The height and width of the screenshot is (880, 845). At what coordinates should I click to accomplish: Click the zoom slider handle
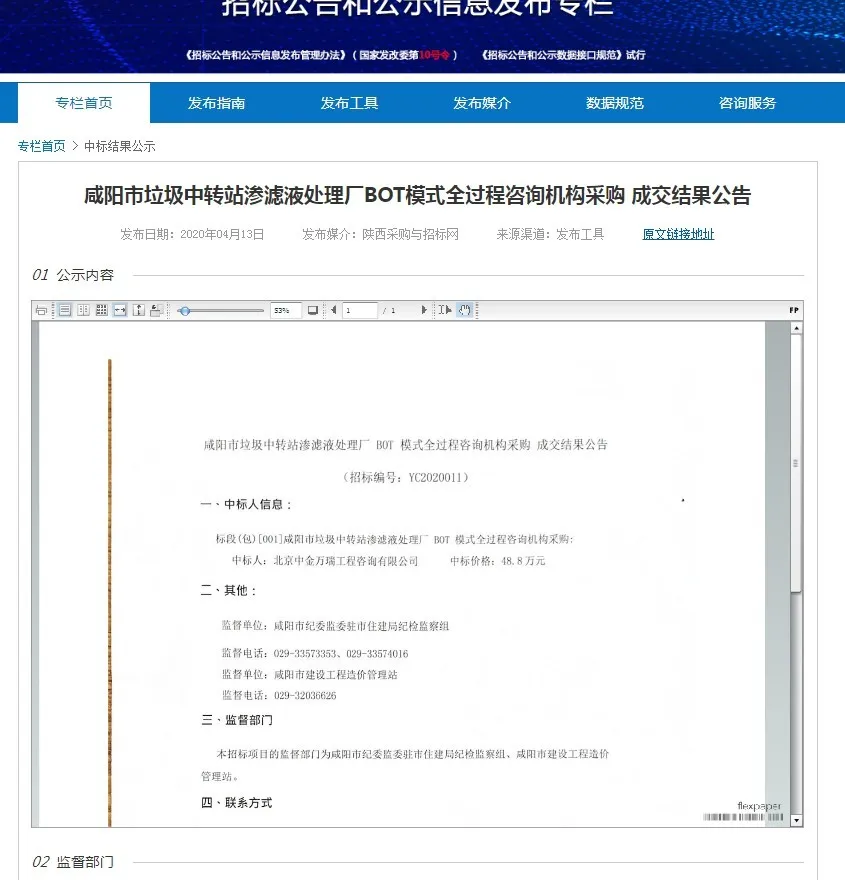pos(185,311)
